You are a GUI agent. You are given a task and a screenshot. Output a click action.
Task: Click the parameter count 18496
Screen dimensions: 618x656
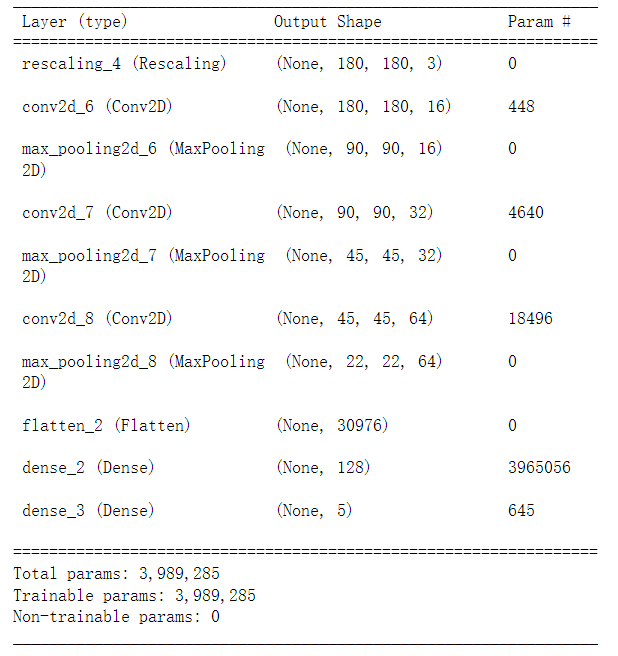pyautogui.click(x=530, y=319)
